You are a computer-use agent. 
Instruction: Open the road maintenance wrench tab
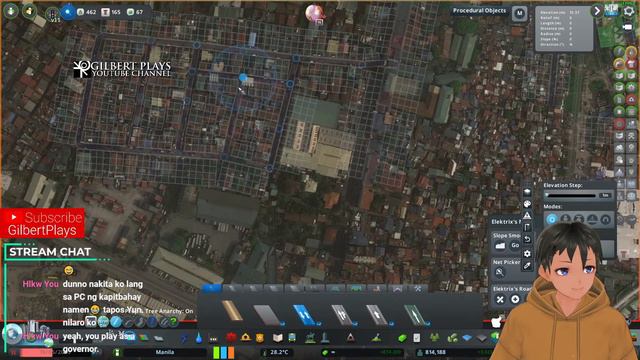(417, 288)
